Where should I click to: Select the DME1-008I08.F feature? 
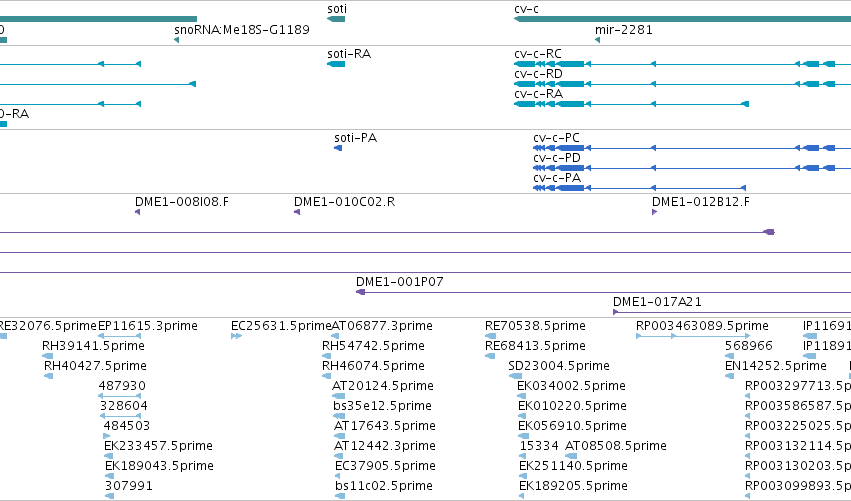click(x=182, y=202)
